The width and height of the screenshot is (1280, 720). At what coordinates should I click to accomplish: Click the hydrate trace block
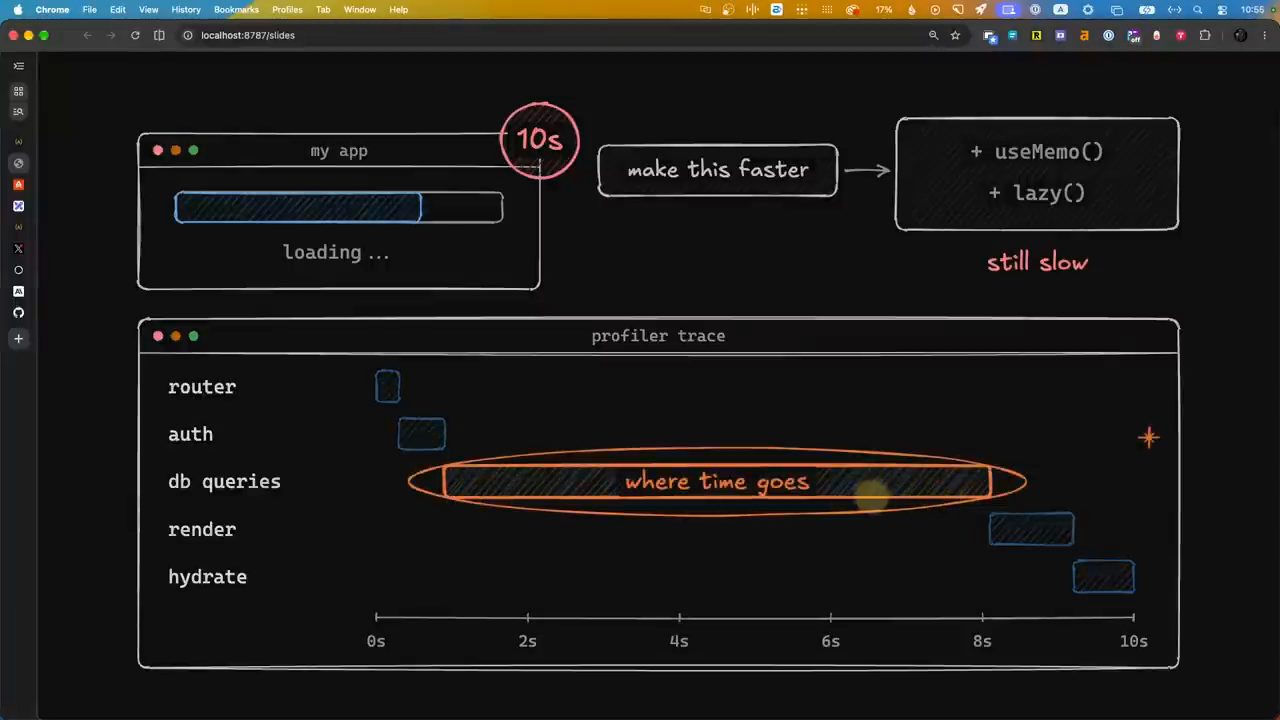[1104, 577]
